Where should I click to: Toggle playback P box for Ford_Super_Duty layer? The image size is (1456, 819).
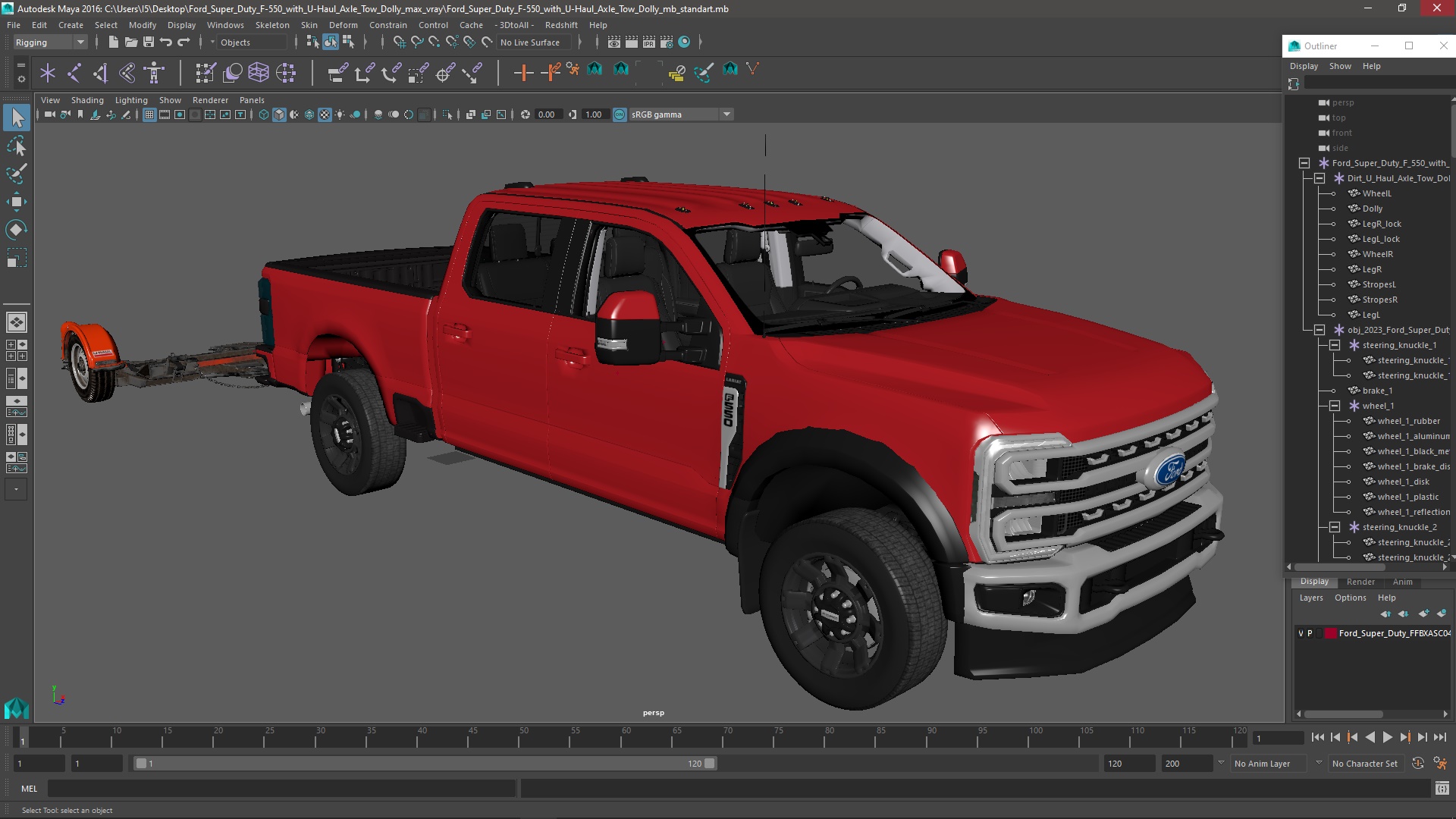coord(1310,633)
